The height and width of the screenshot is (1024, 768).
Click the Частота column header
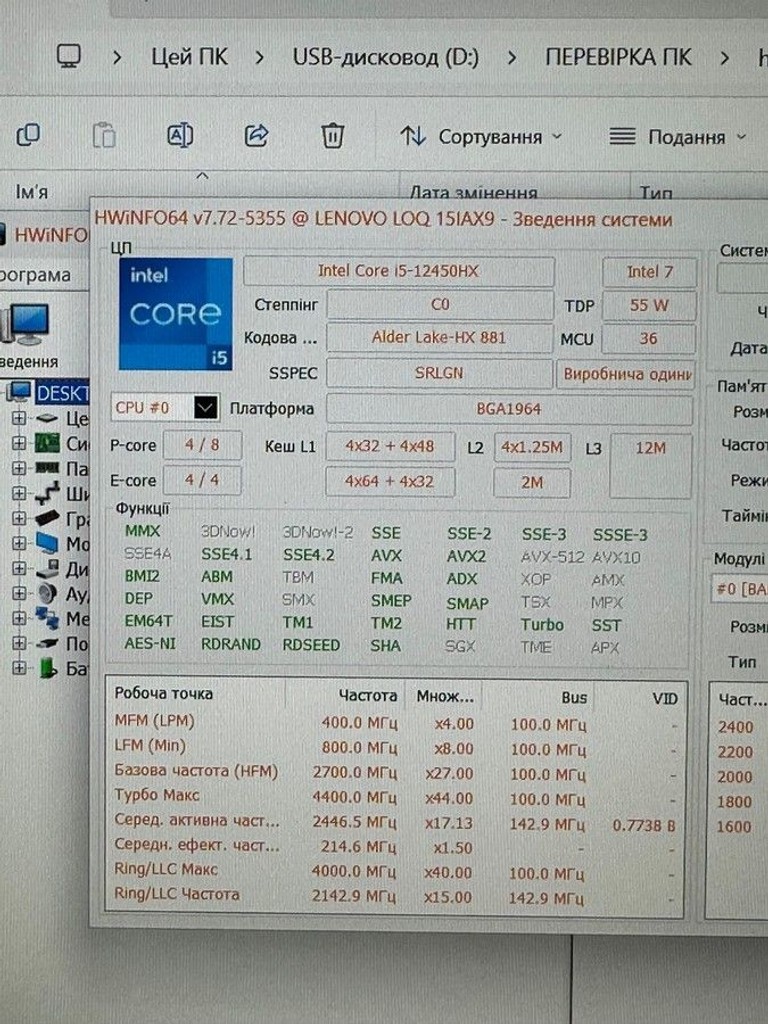[x=367, y=696]
